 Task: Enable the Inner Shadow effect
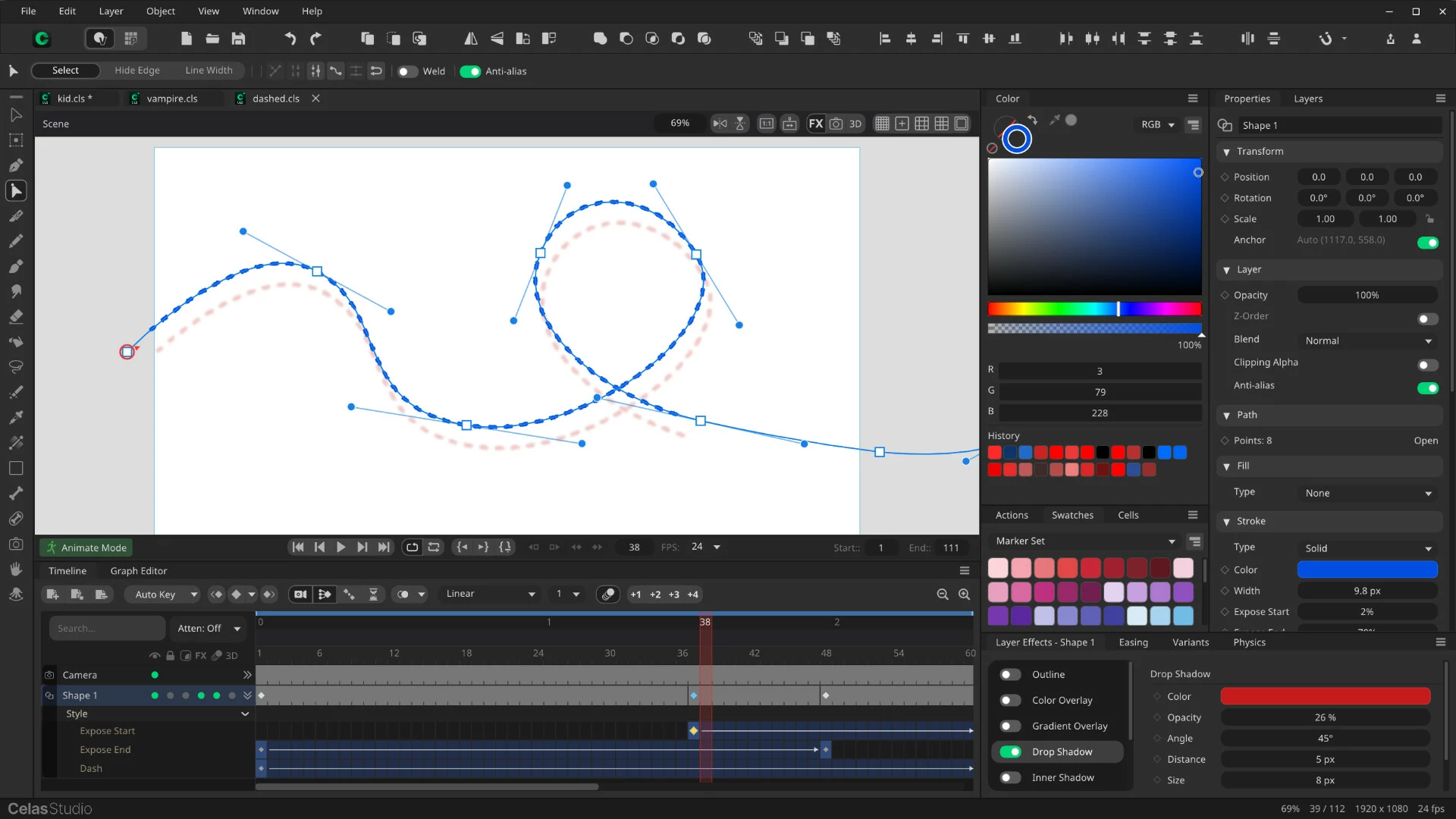pyautogui.click(x=1010, y=778)
